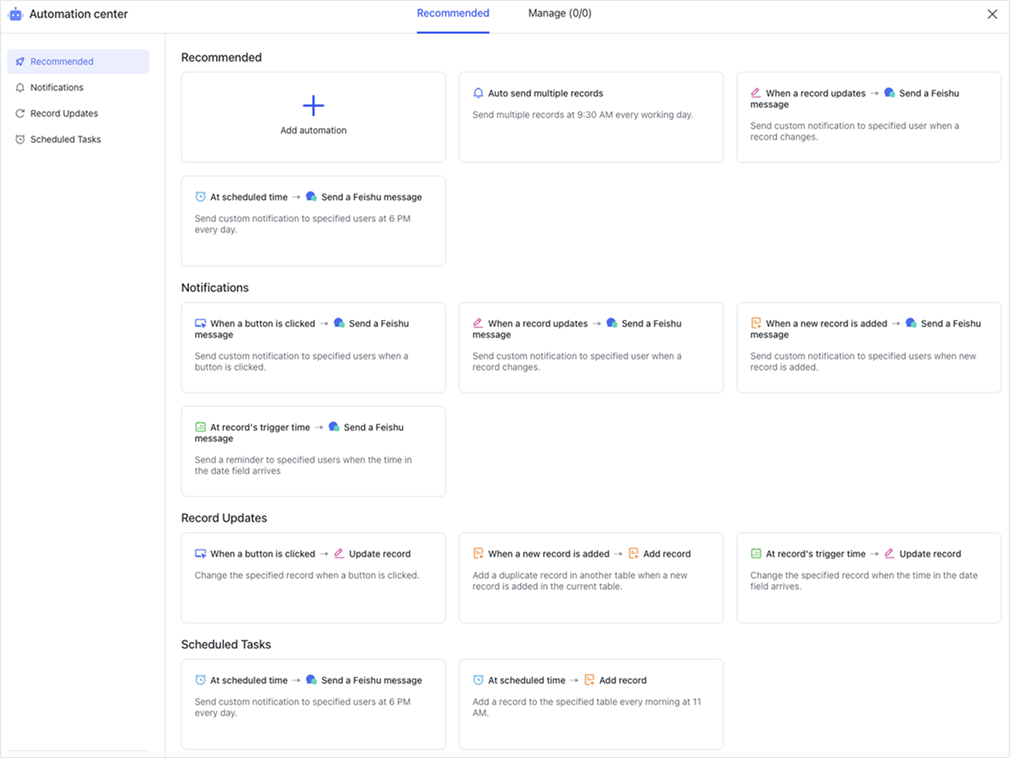Go to Scheduled Tasks in the sidebar
The image size is (1010, 758).
click(x=65, y=140)
